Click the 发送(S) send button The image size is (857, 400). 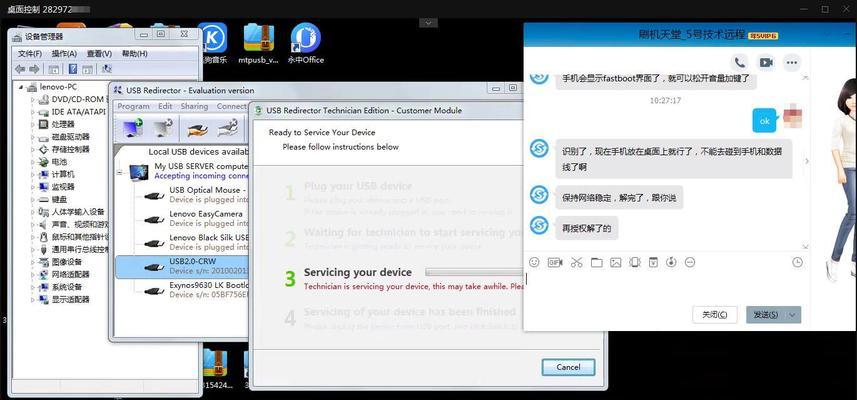click(x=766, y=315)
